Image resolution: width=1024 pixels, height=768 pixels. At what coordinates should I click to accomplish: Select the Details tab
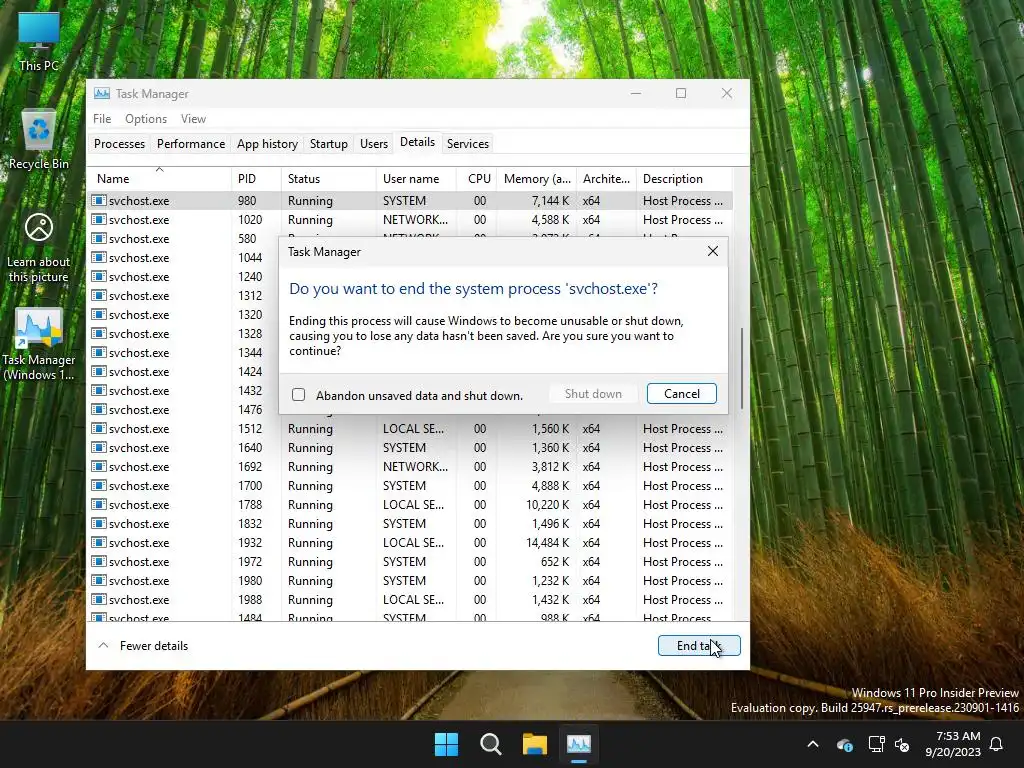(417, 142)
